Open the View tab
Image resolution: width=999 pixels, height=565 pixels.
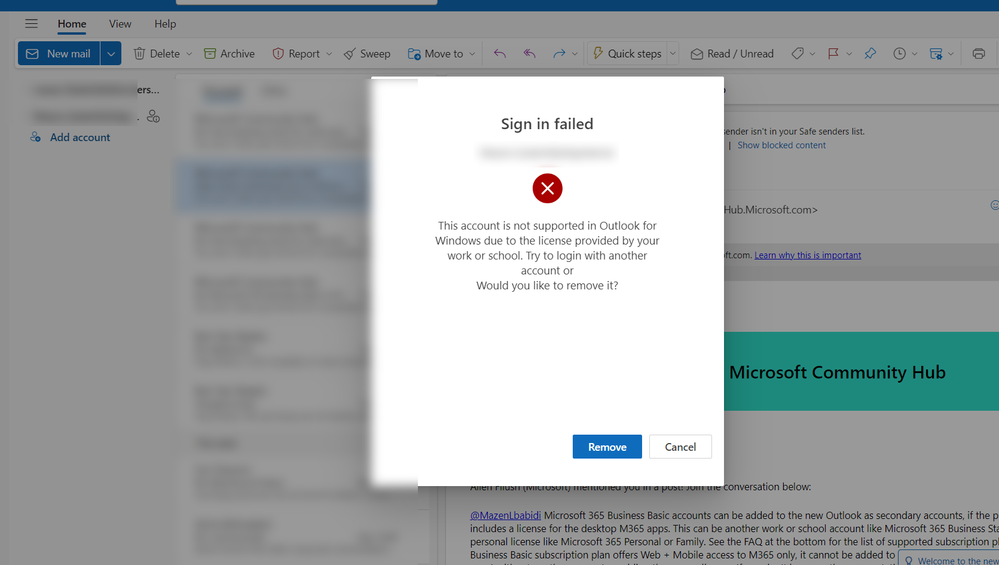(120, 24)
